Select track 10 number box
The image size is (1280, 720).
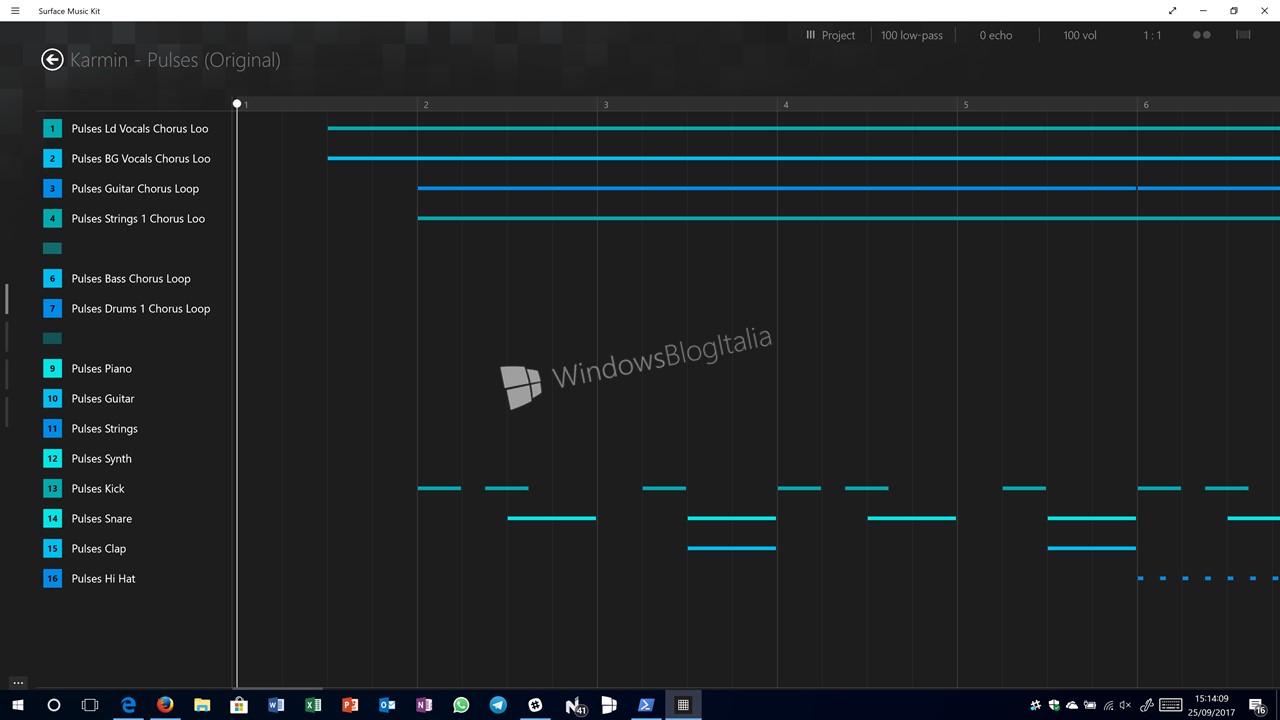[x=52, y=398]
